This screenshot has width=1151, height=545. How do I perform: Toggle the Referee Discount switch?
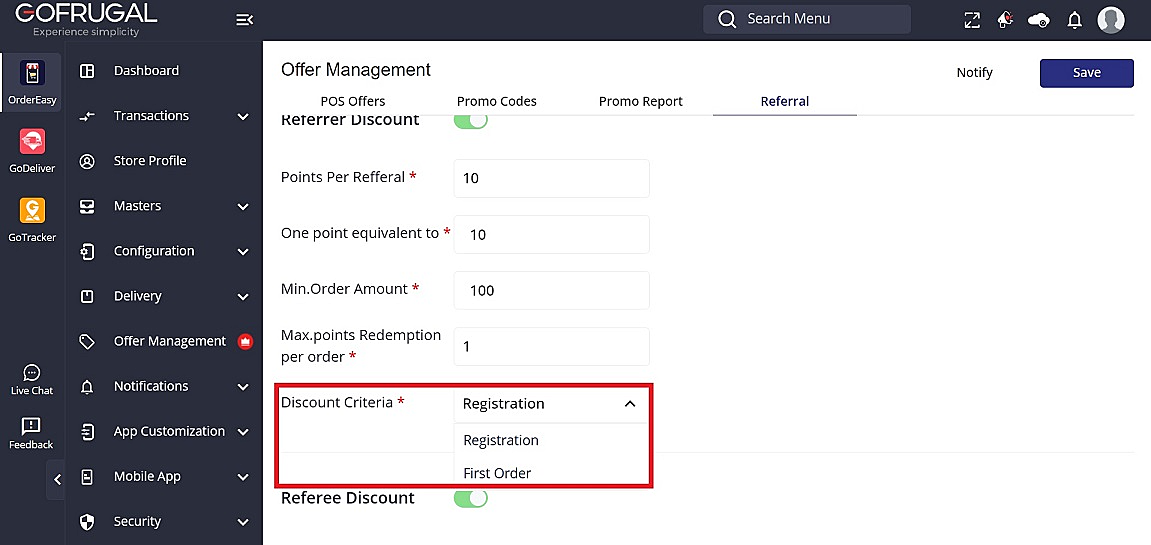[471, 498]
